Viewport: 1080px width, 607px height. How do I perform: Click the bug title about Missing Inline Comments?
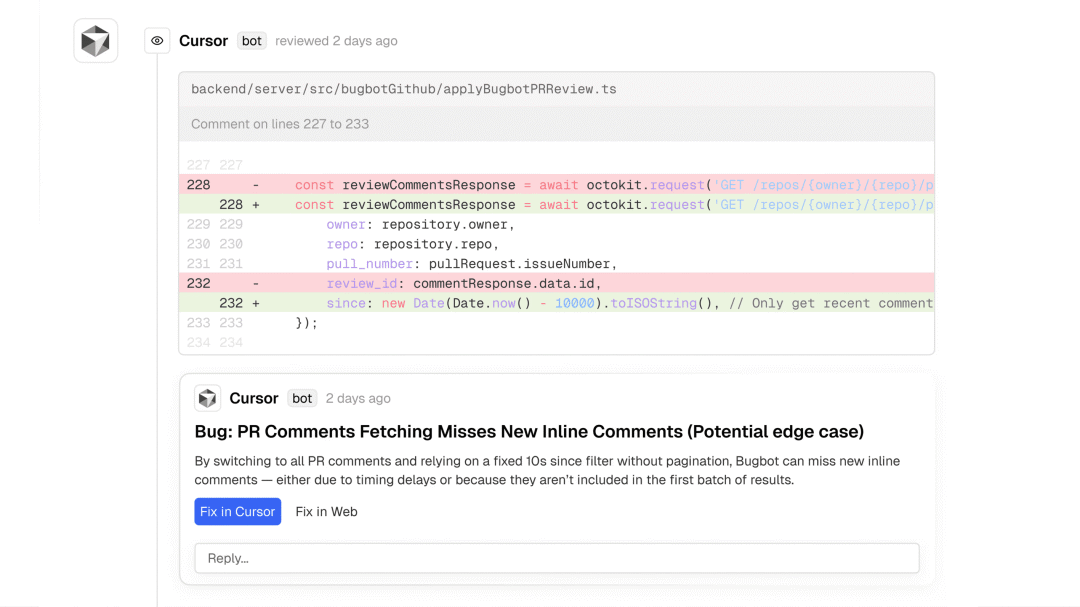[529, 431]
